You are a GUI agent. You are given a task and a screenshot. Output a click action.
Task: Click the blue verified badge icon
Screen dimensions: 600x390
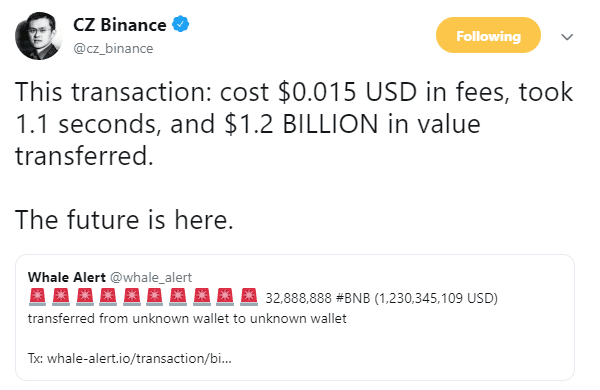(180, 24)
